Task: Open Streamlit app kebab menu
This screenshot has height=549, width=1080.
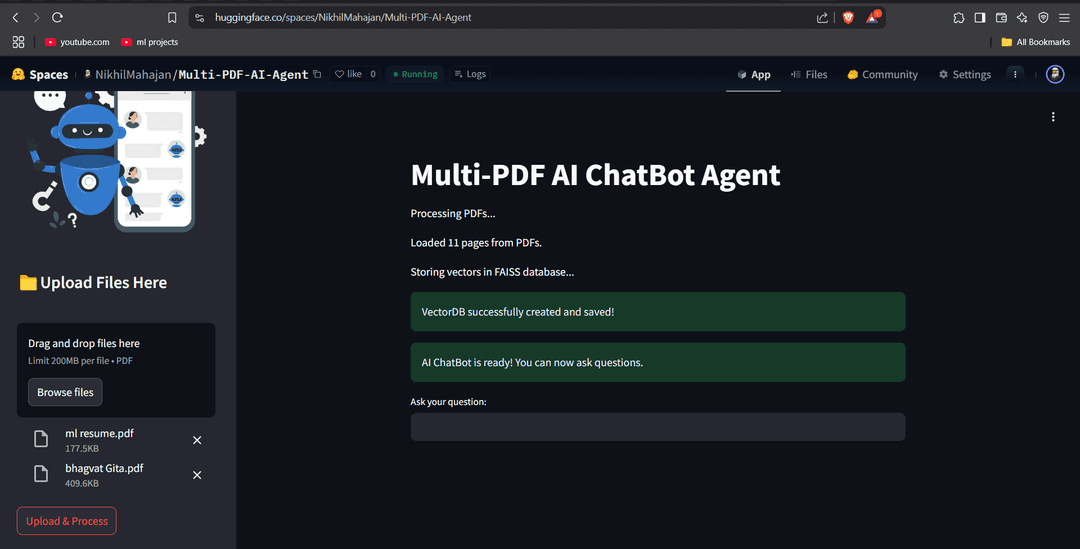Action: 1052,117
